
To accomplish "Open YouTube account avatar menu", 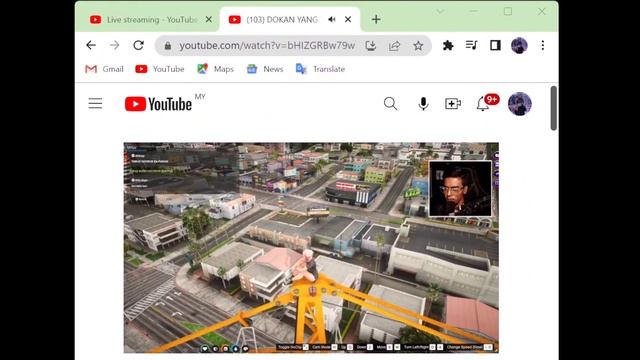I will point(520,104).
